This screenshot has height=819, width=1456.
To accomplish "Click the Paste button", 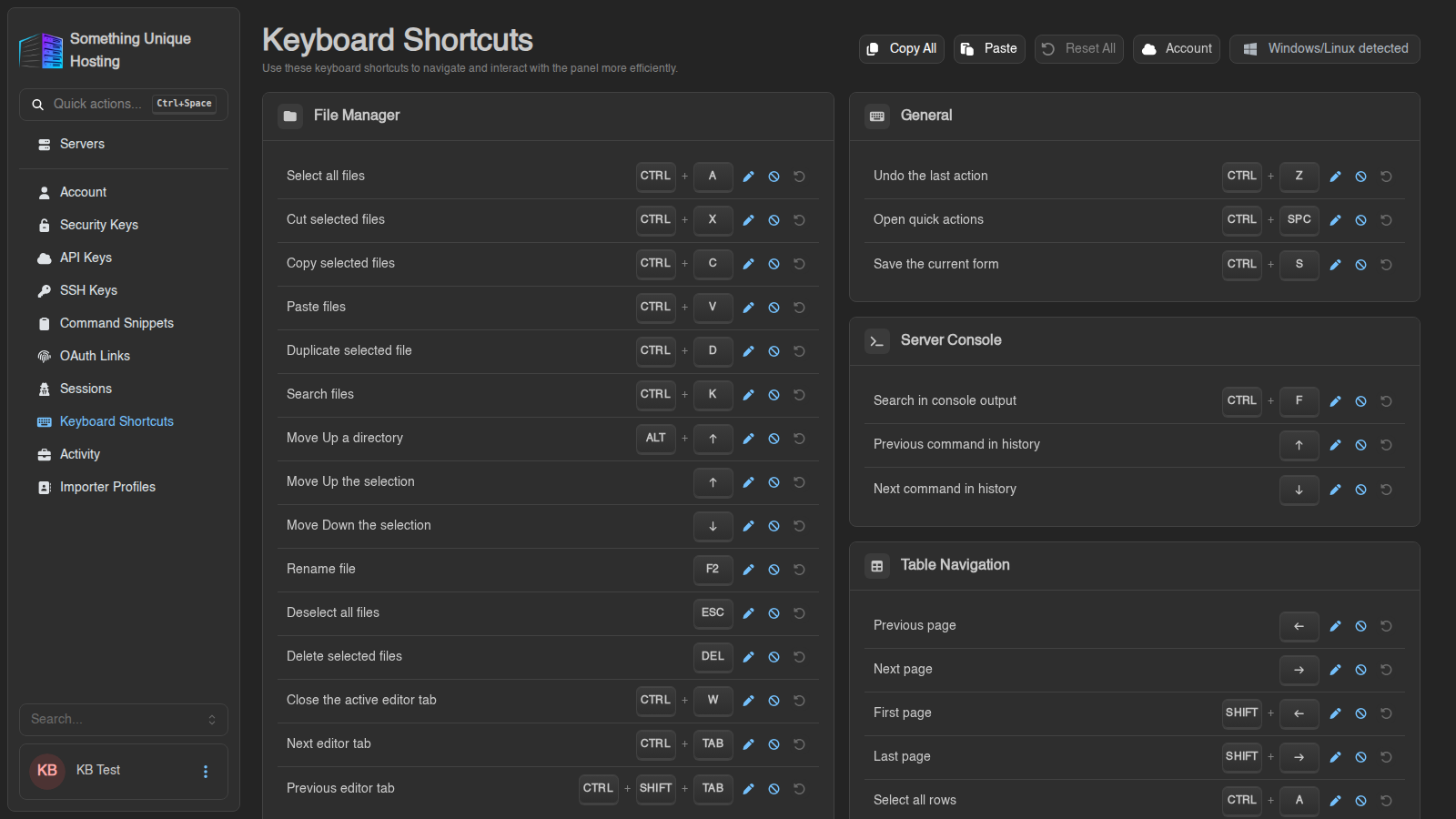I will 989,49.
